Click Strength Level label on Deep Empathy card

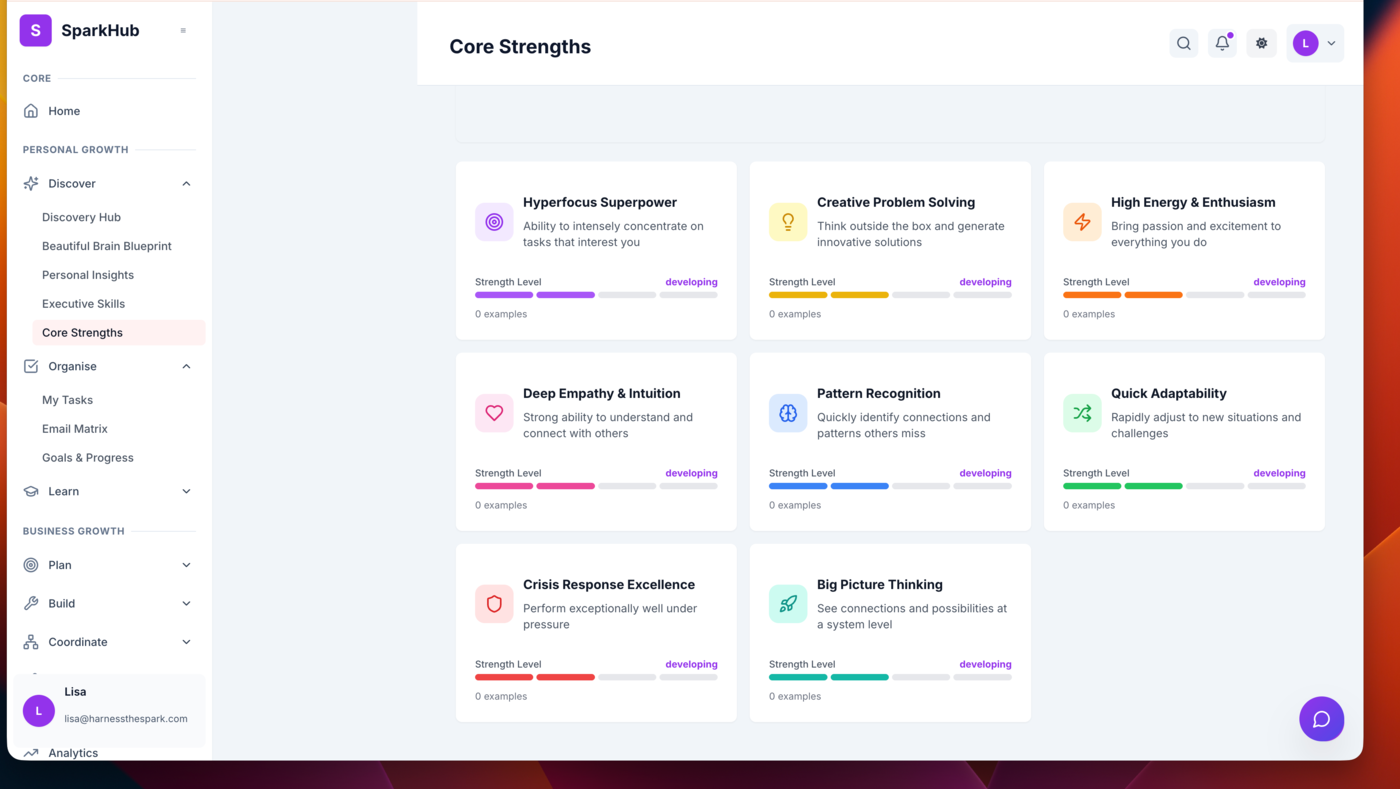click(508, 473)
